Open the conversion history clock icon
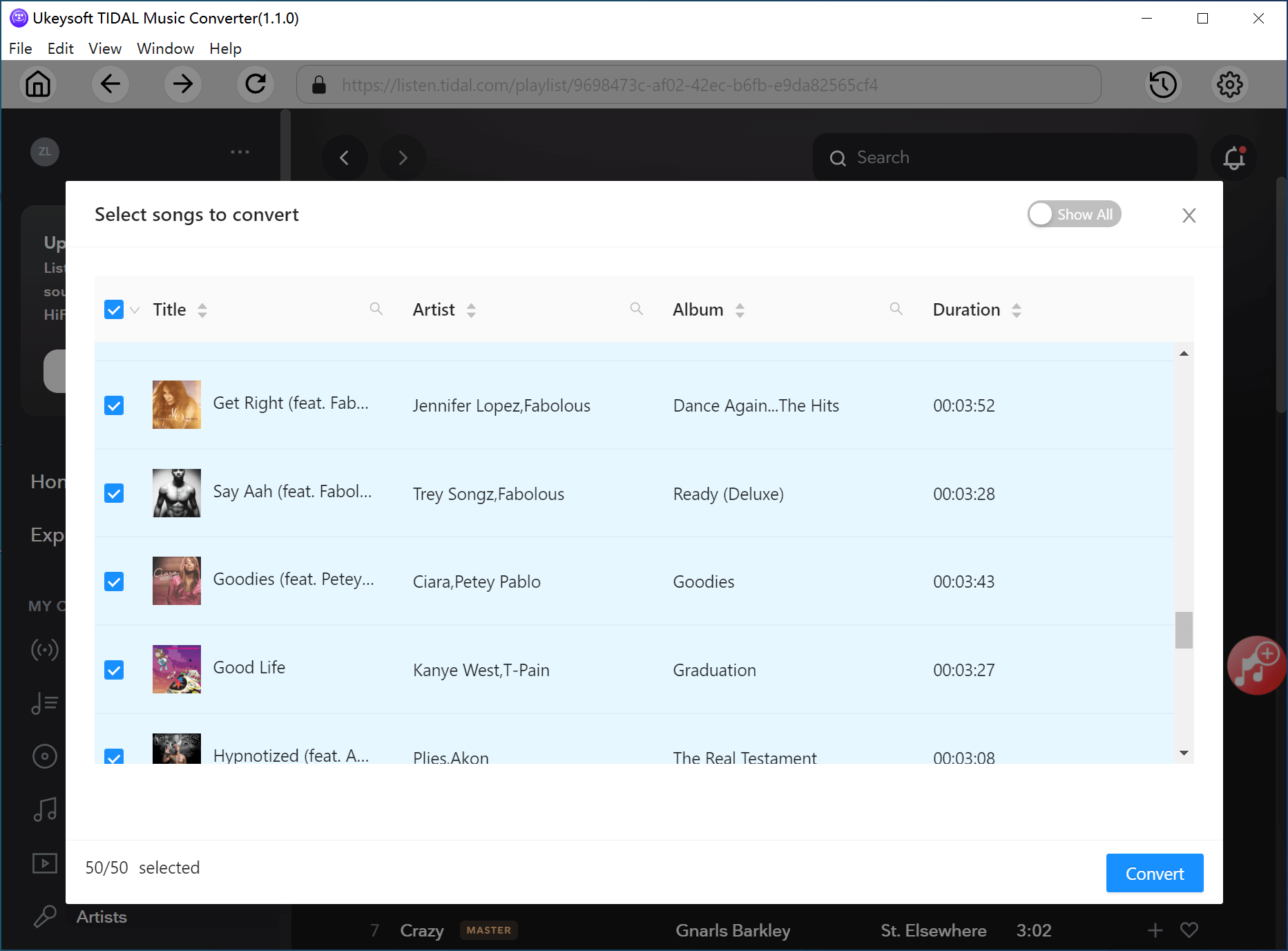This screenshot has width=1288, height=951. point(1163,84)
